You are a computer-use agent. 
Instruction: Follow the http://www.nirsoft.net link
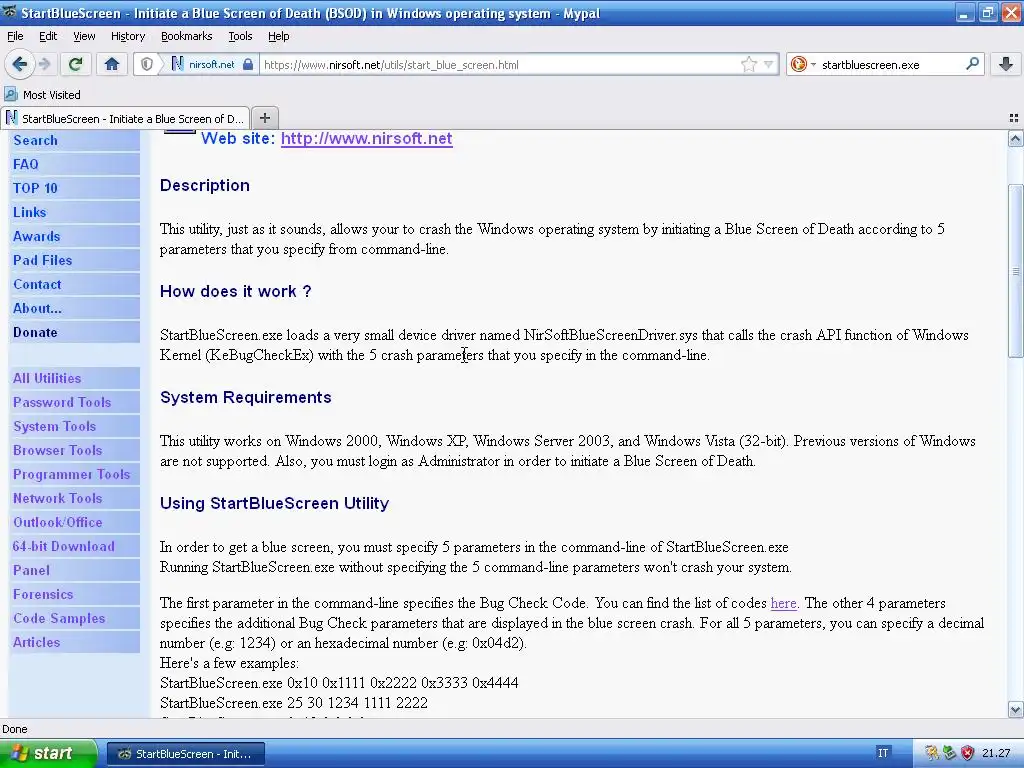pos(366,138)
